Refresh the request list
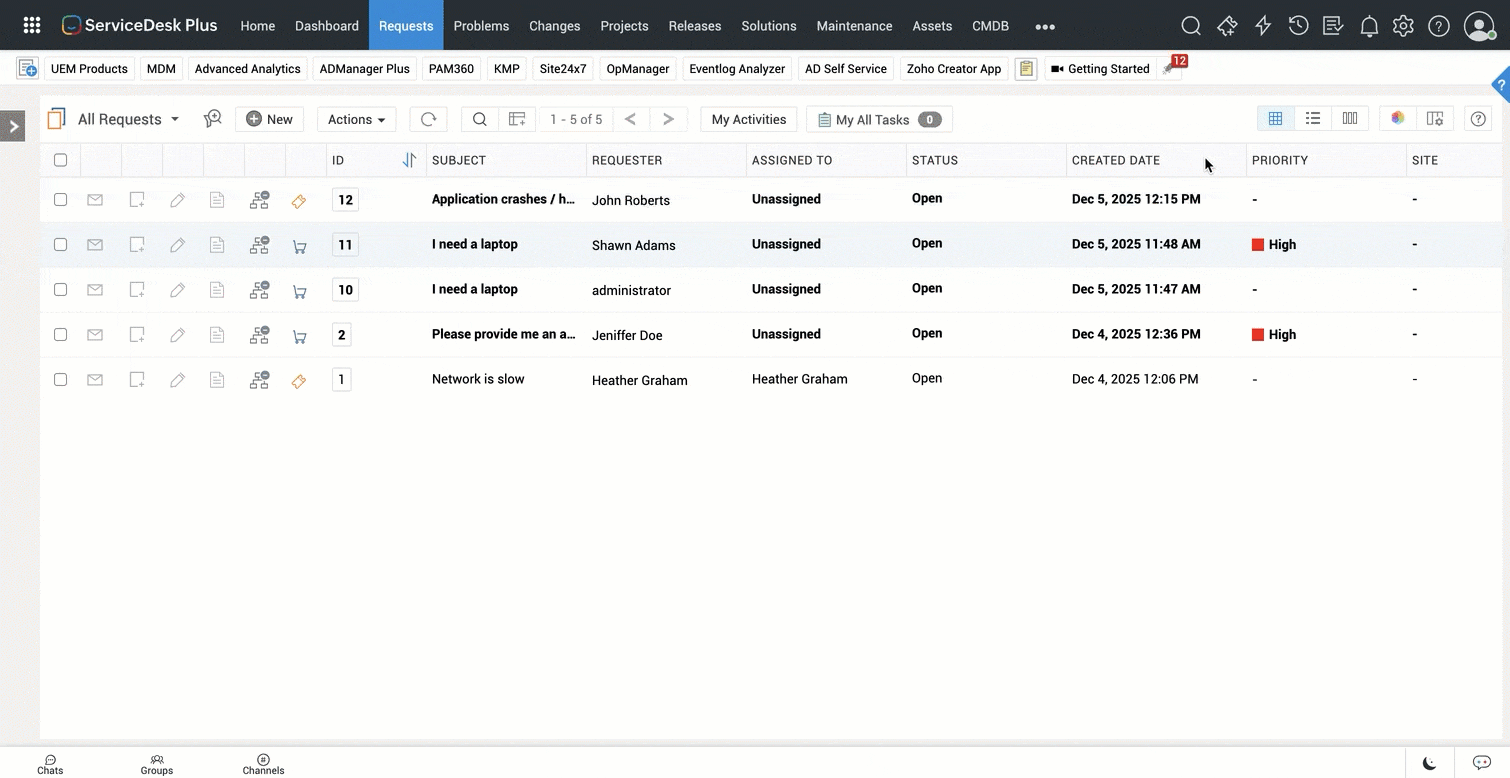1510x778 pixels. 428,119
